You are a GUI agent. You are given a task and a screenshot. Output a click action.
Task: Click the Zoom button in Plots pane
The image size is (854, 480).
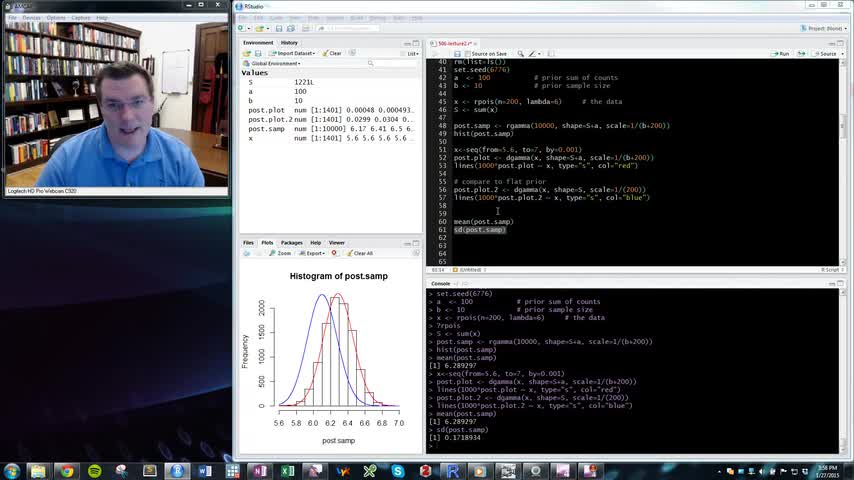pos(280,253)
